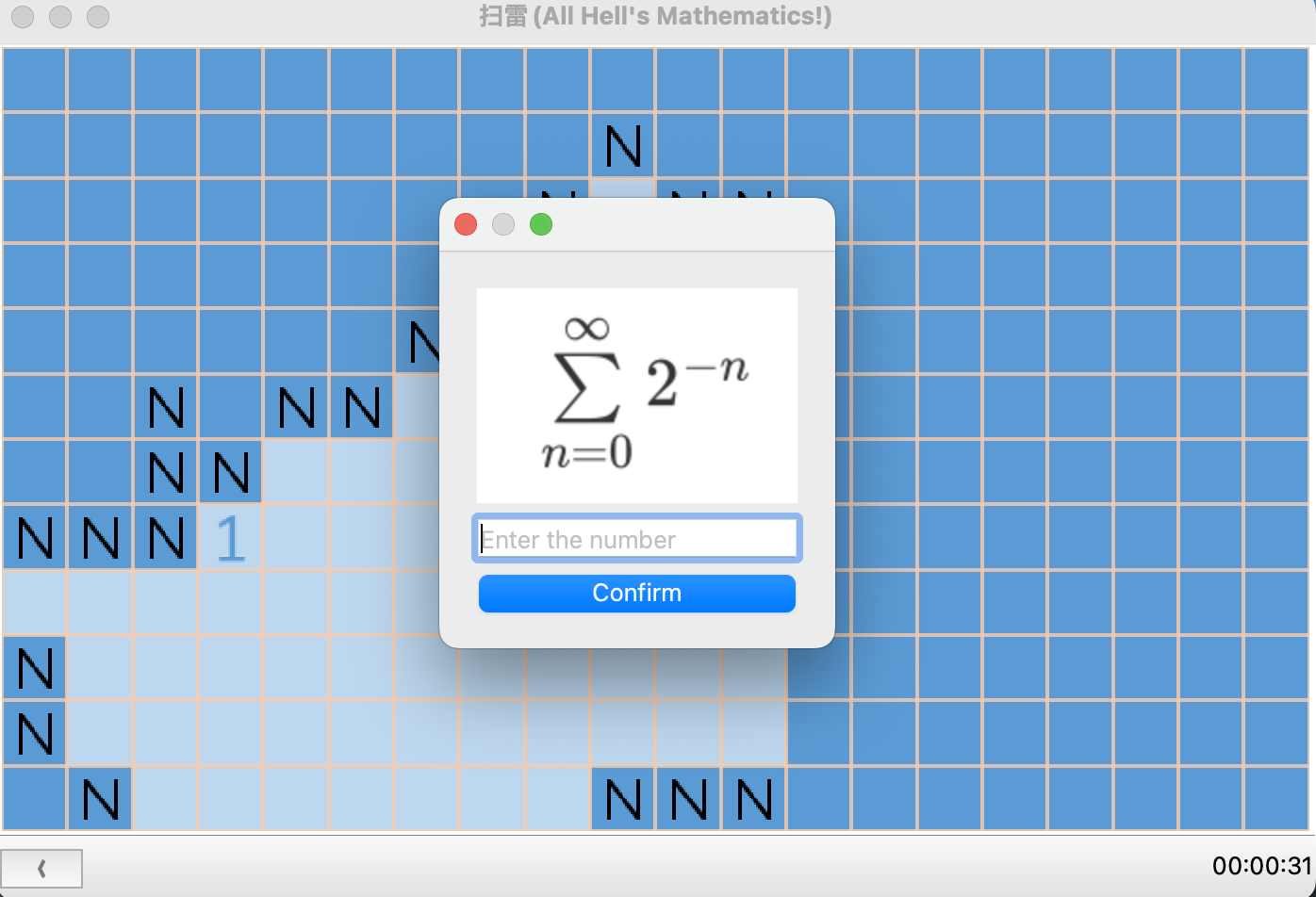Viewport: 1316px width, 897px height.
Task: Focus the "Enter the number" input field
Action: click(637, 539)
